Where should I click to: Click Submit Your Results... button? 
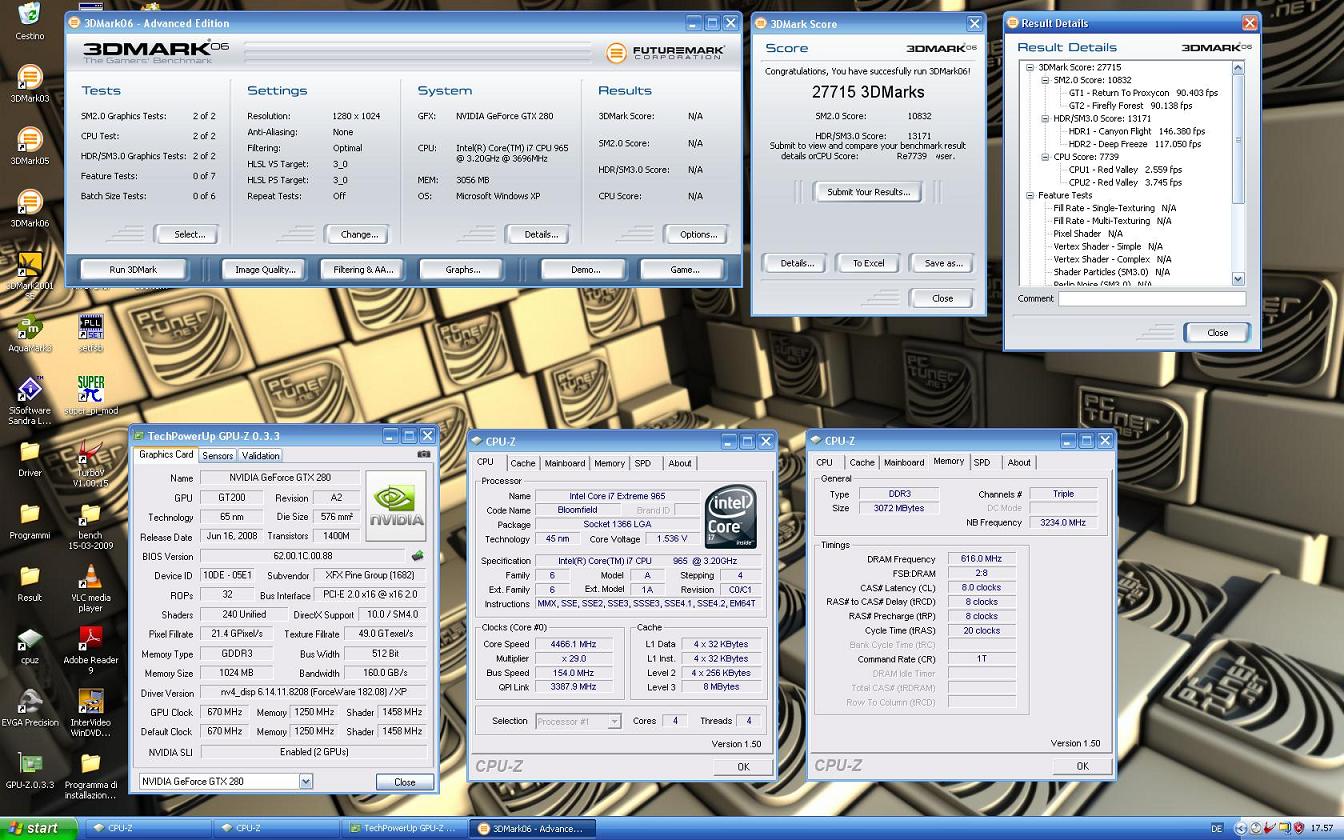pyautogui.click(x=868, y=192)
